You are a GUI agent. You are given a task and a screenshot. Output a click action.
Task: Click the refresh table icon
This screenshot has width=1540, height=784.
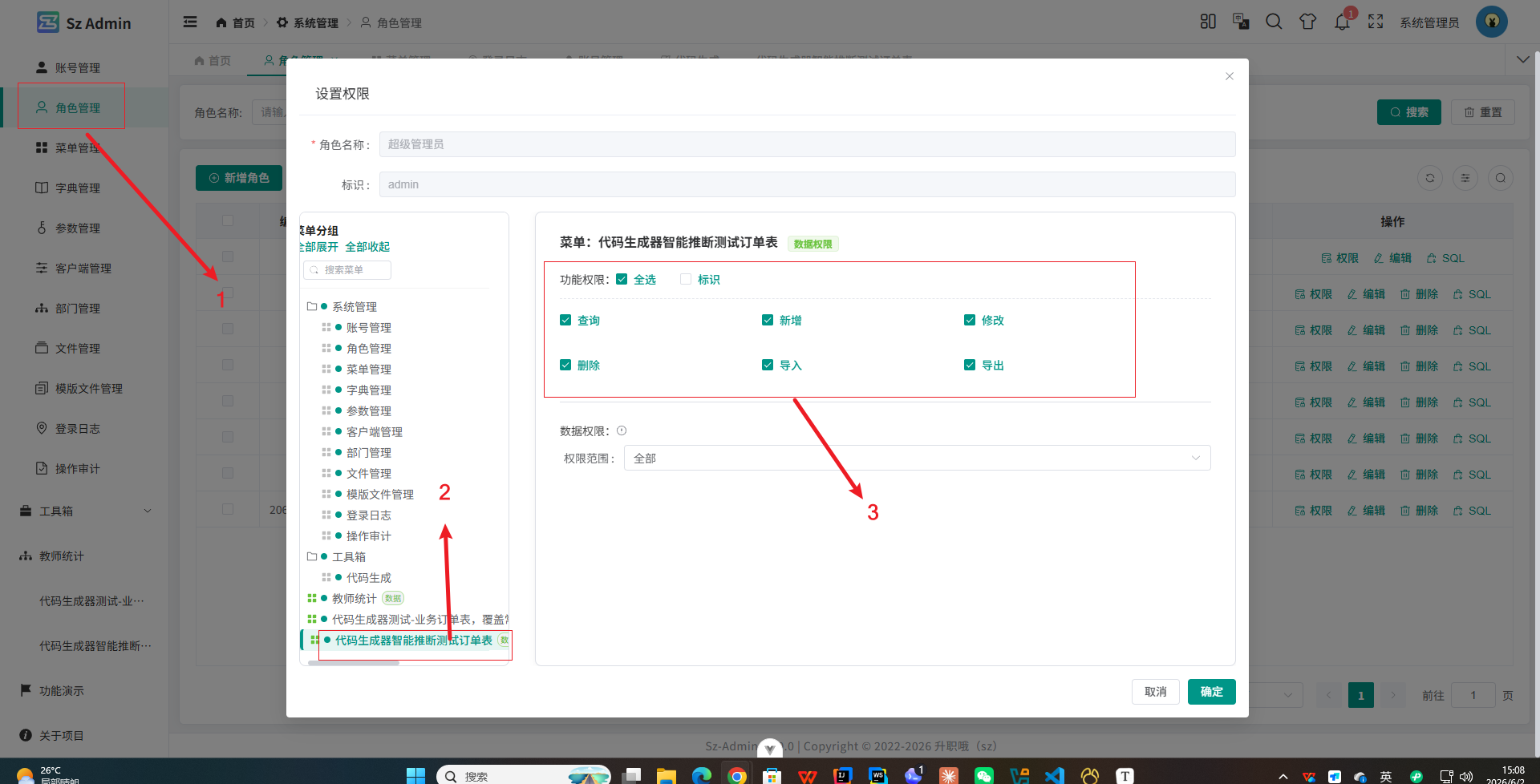1430,178
